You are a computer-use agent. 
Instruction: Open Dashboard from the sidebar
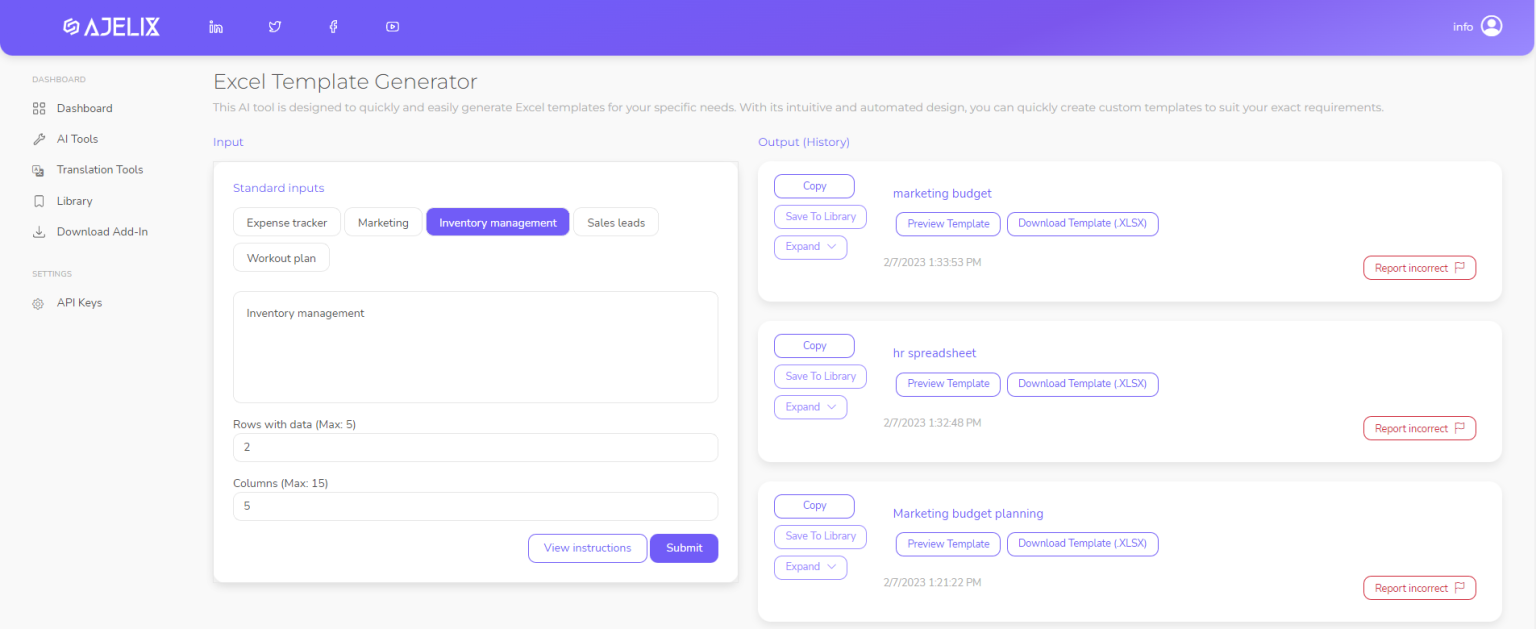click(x=84, y=108)
